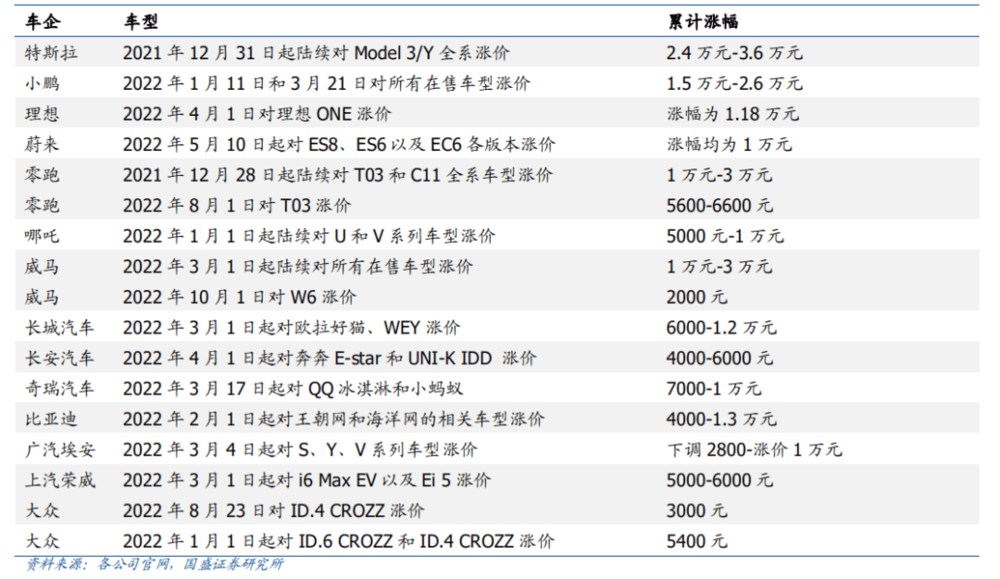
Task: Click the ES8、ES6 以及 EC6 description
Action: pyautogui.click(x=339, y=144)
